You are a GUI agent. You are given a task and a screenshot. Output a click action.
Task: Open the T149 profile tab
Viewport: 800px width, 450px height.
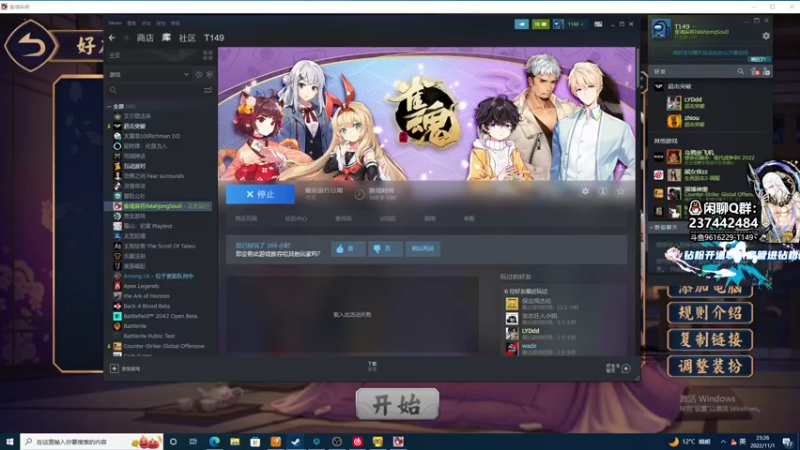click(214, 38)
